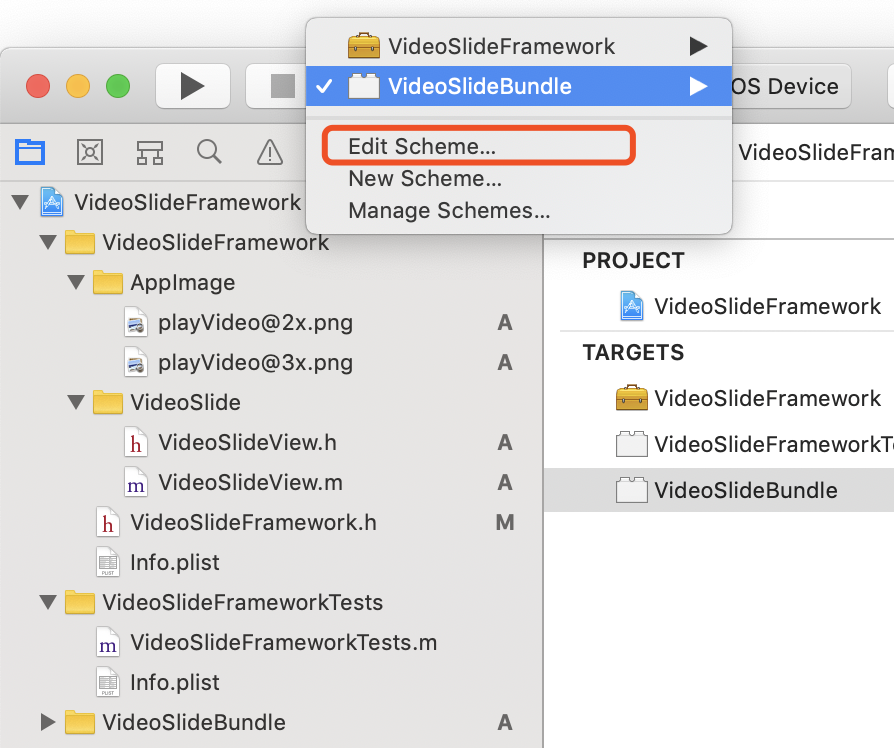The height and width of the screenshot is (748, 894).
Task: Click the VideoSlideFramework target toolbox icon
Action: coord(632,398)
